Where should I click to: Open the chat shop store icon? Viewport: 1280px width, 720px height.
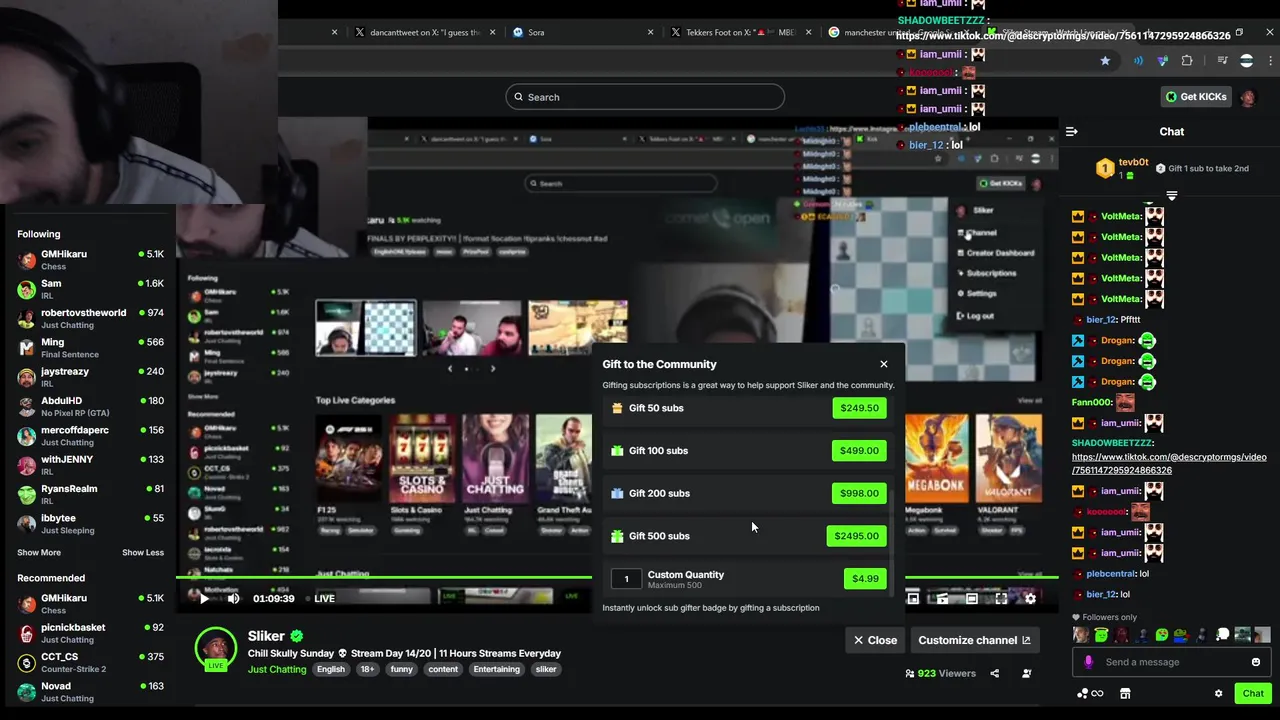coord(1125,694)
